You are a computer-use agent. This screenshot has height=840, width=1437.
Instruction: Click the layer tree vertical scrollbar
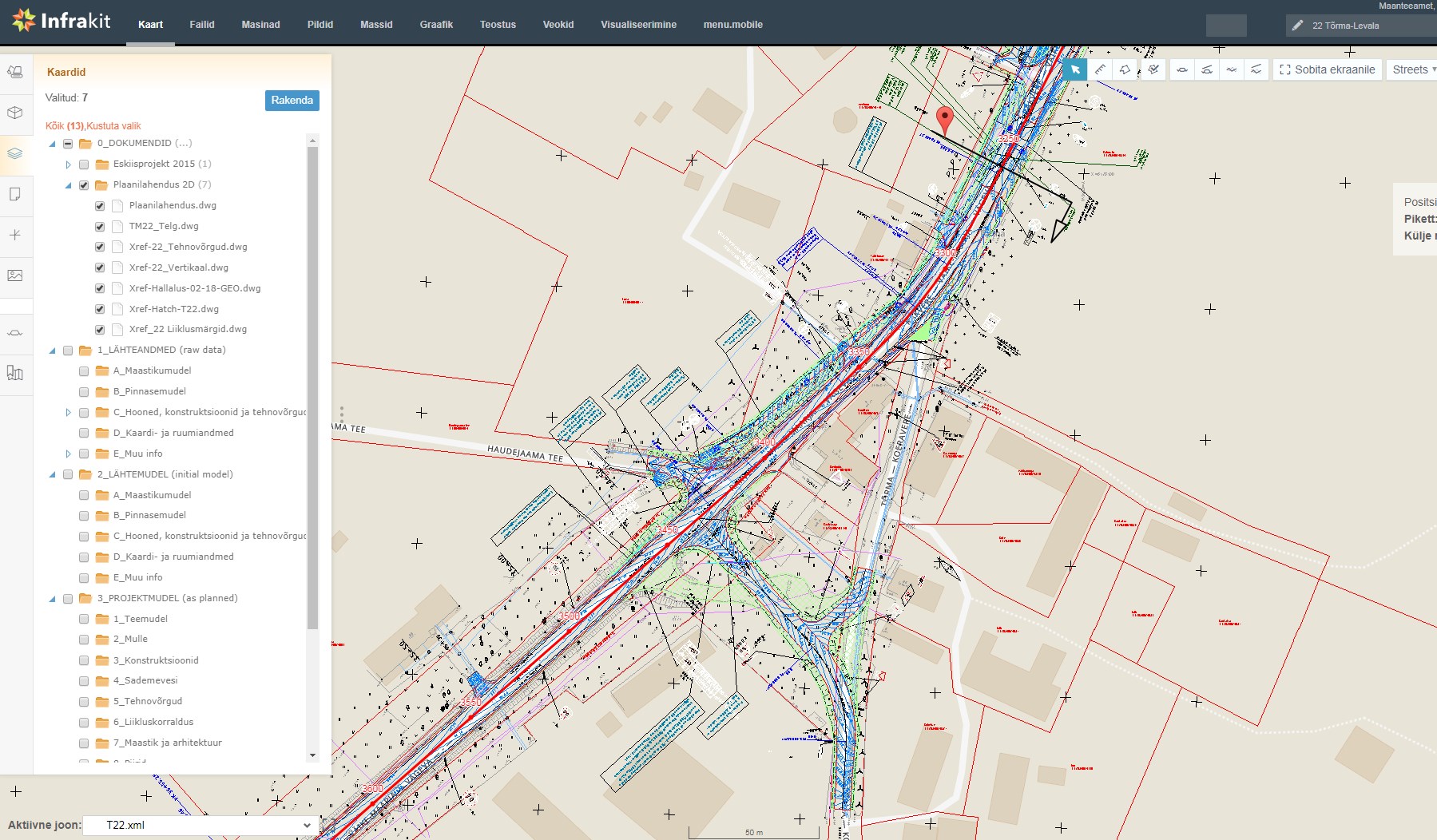pyautogui.click(x=312, y=383)
